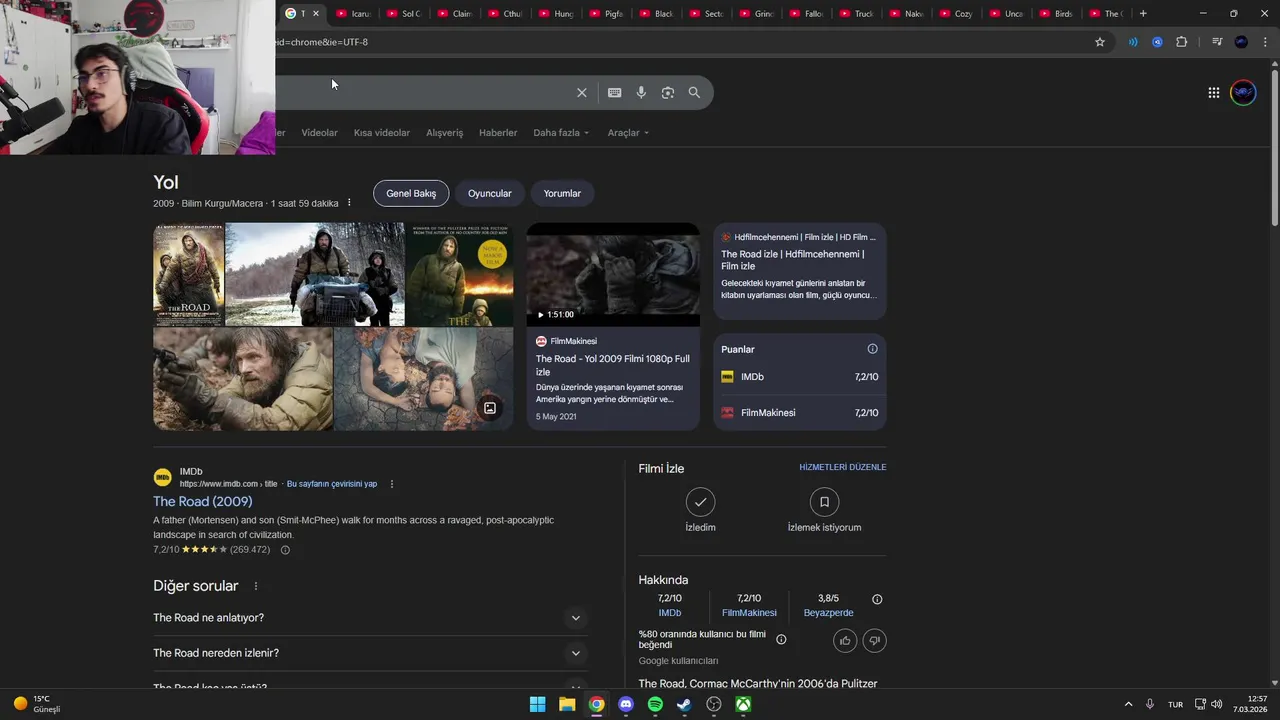View all images icon on photo grid

490,408
